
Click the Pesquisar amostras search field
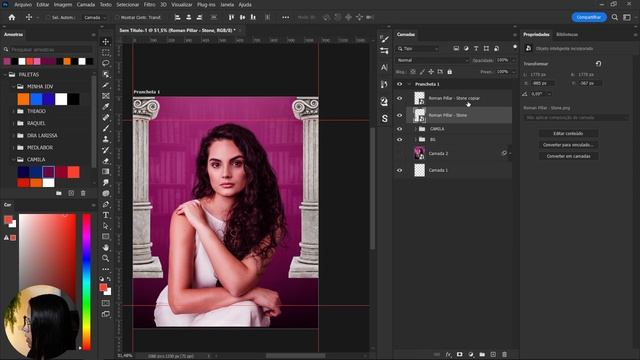pos(48,49)
